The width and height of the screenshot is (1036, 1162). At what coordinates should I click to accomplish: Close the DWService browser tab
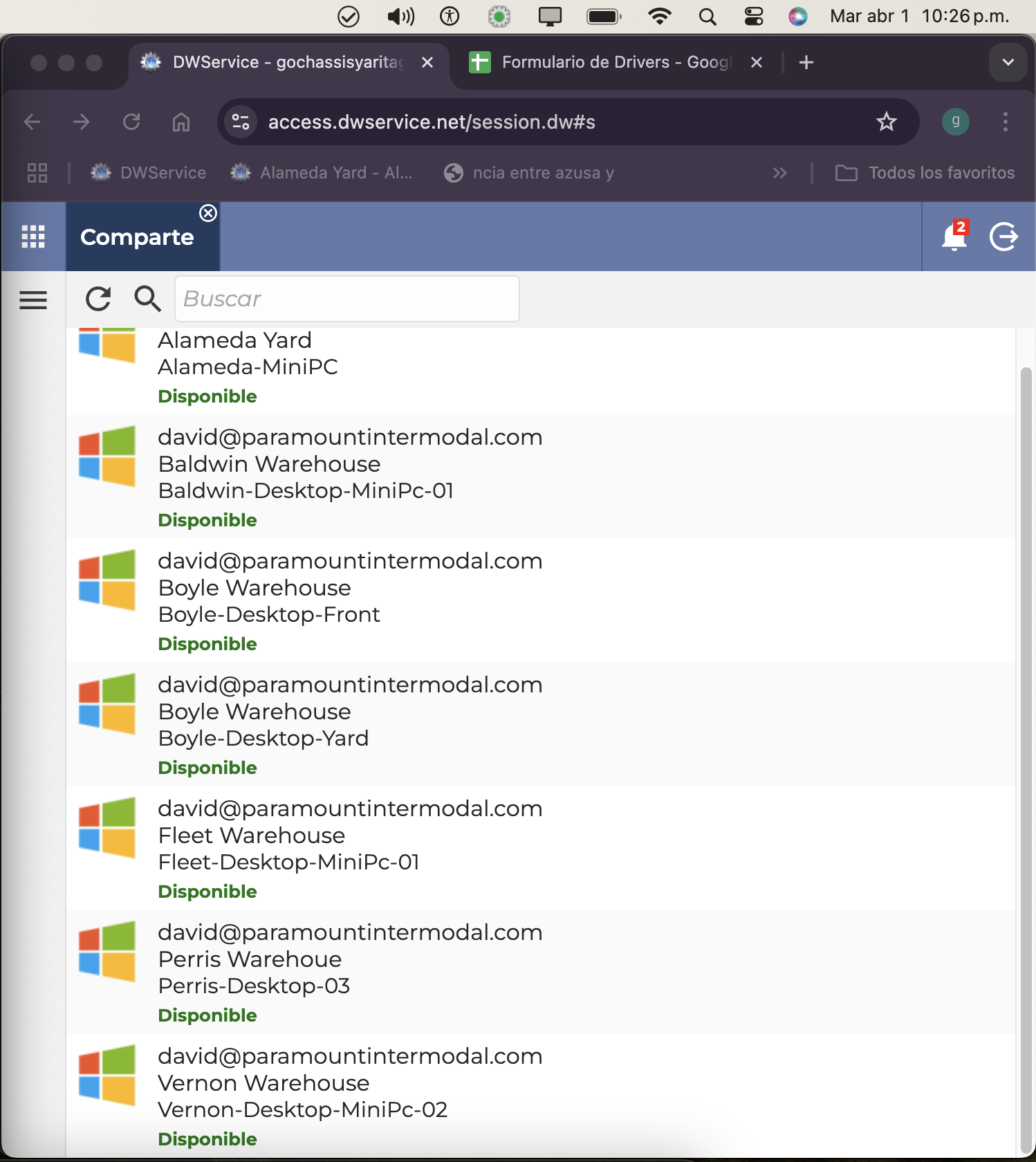[427, 62]
